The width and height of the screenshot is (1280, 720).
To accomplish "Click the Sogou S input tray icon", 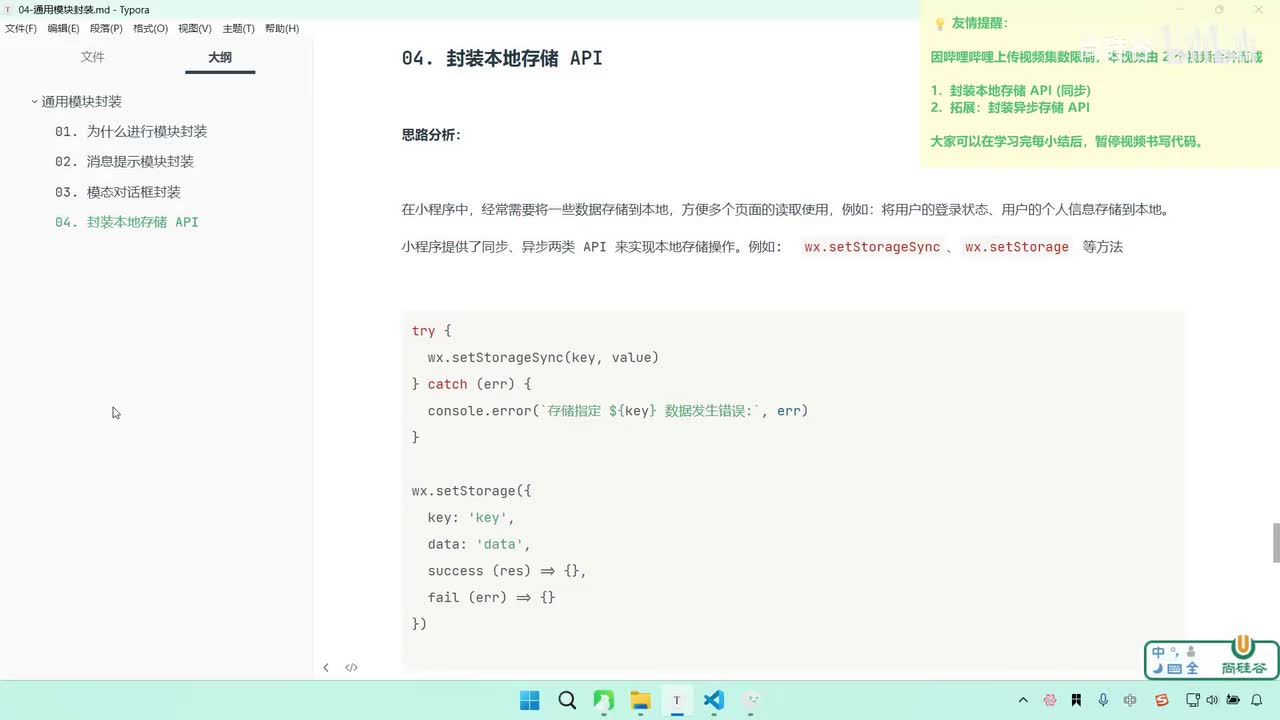I will (x=1161, y=700).
